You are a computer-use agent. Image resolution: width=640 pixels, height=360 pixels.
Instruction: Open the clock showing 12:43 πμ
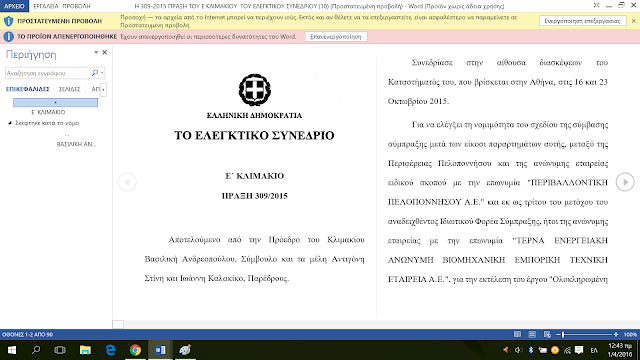click(620, 350)
